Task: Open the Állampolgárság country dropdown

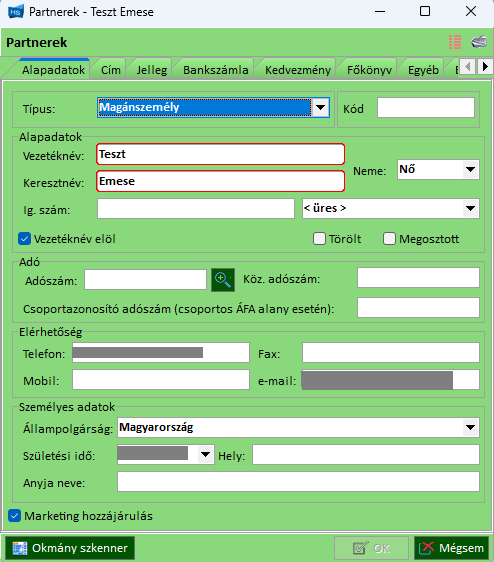Action: (x=470, y=427)
